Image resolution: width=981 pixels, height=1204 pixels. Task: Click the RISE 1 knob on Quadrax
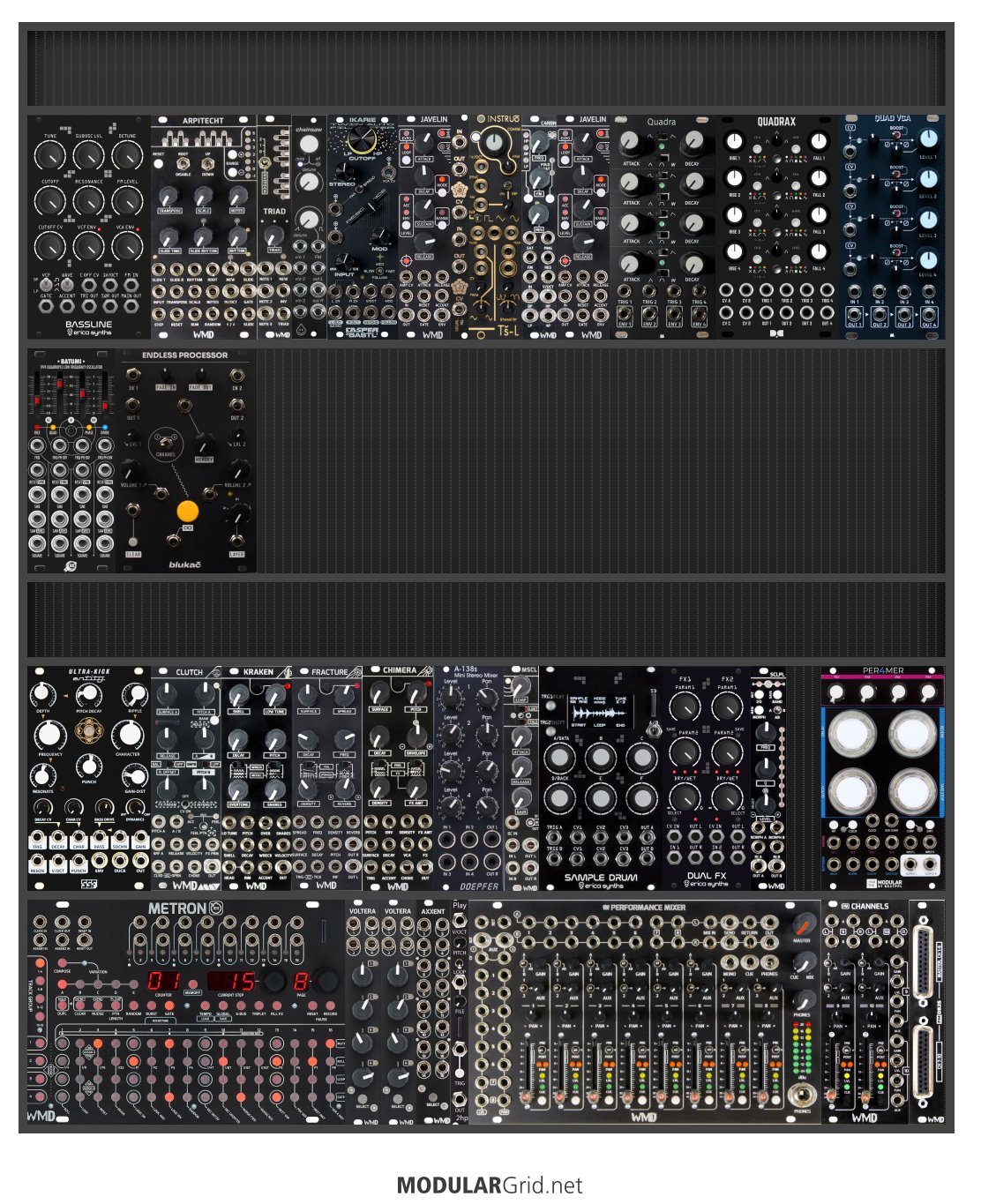(x=734, y=141)
